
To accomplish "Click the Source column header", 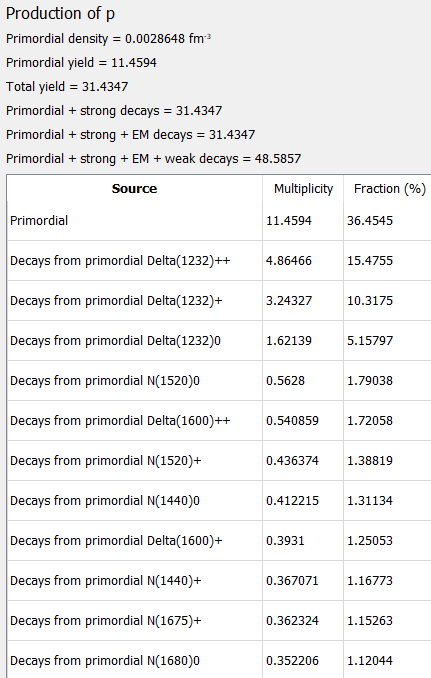I will tap(134, 189).
